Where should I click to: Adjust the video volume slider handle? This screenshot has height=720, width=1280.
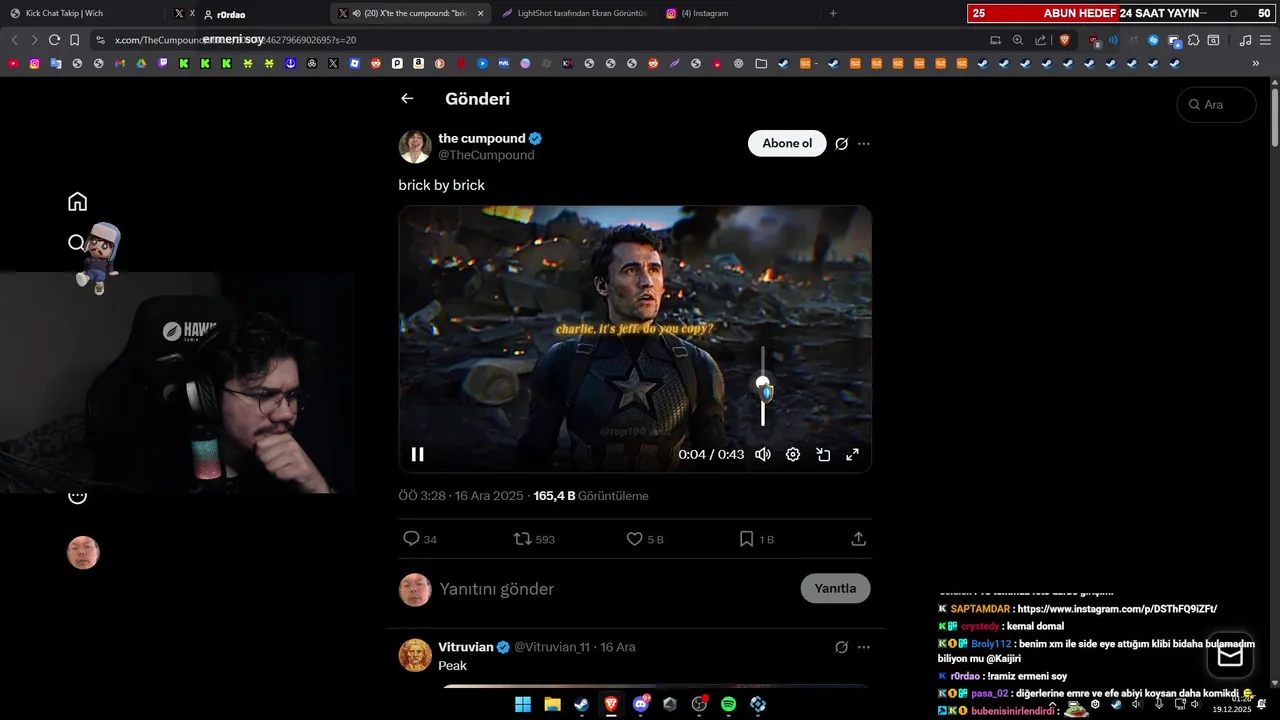click(763, 383)
